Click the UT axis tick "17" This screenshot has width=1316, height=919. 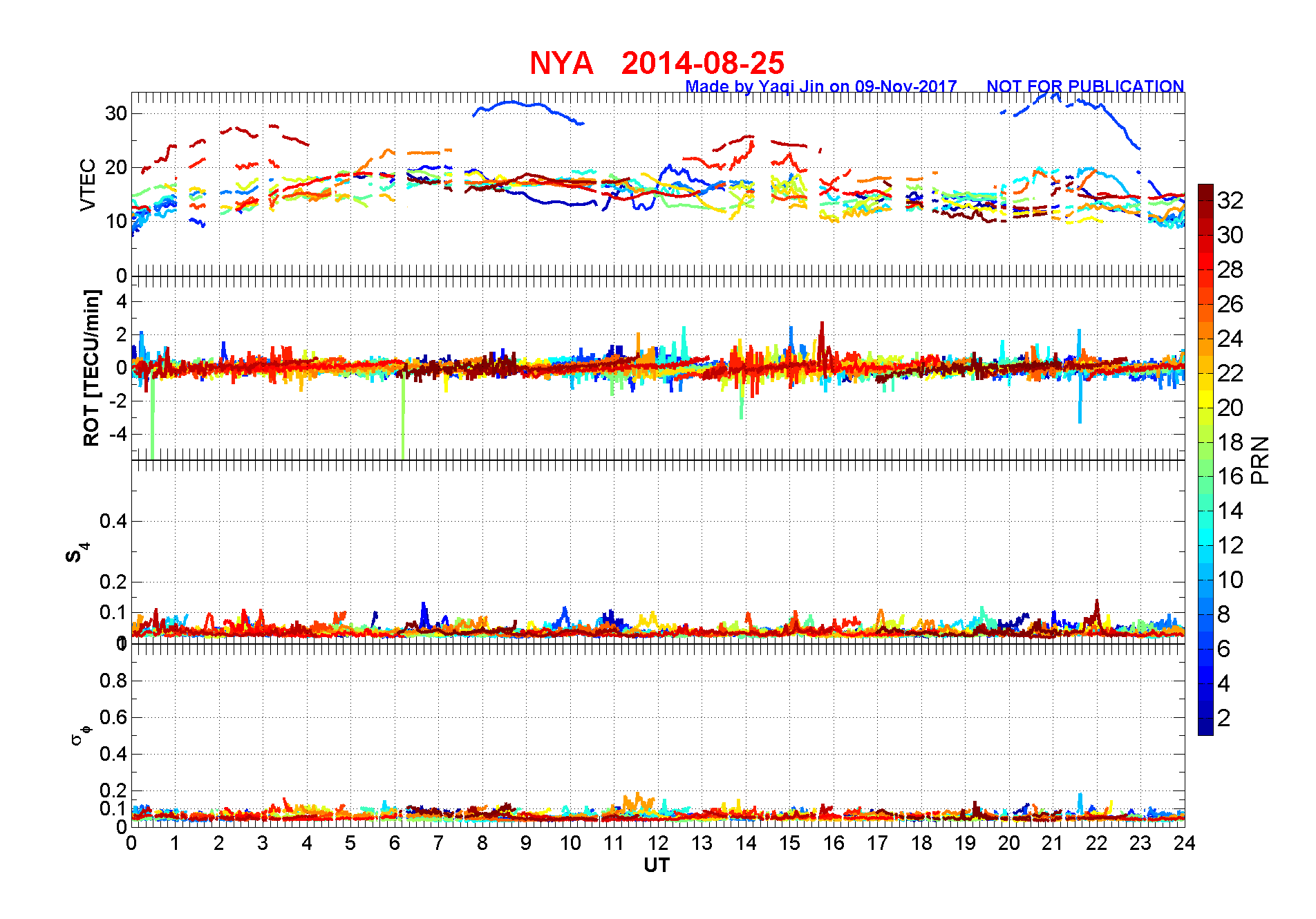[x=877, y=843]
